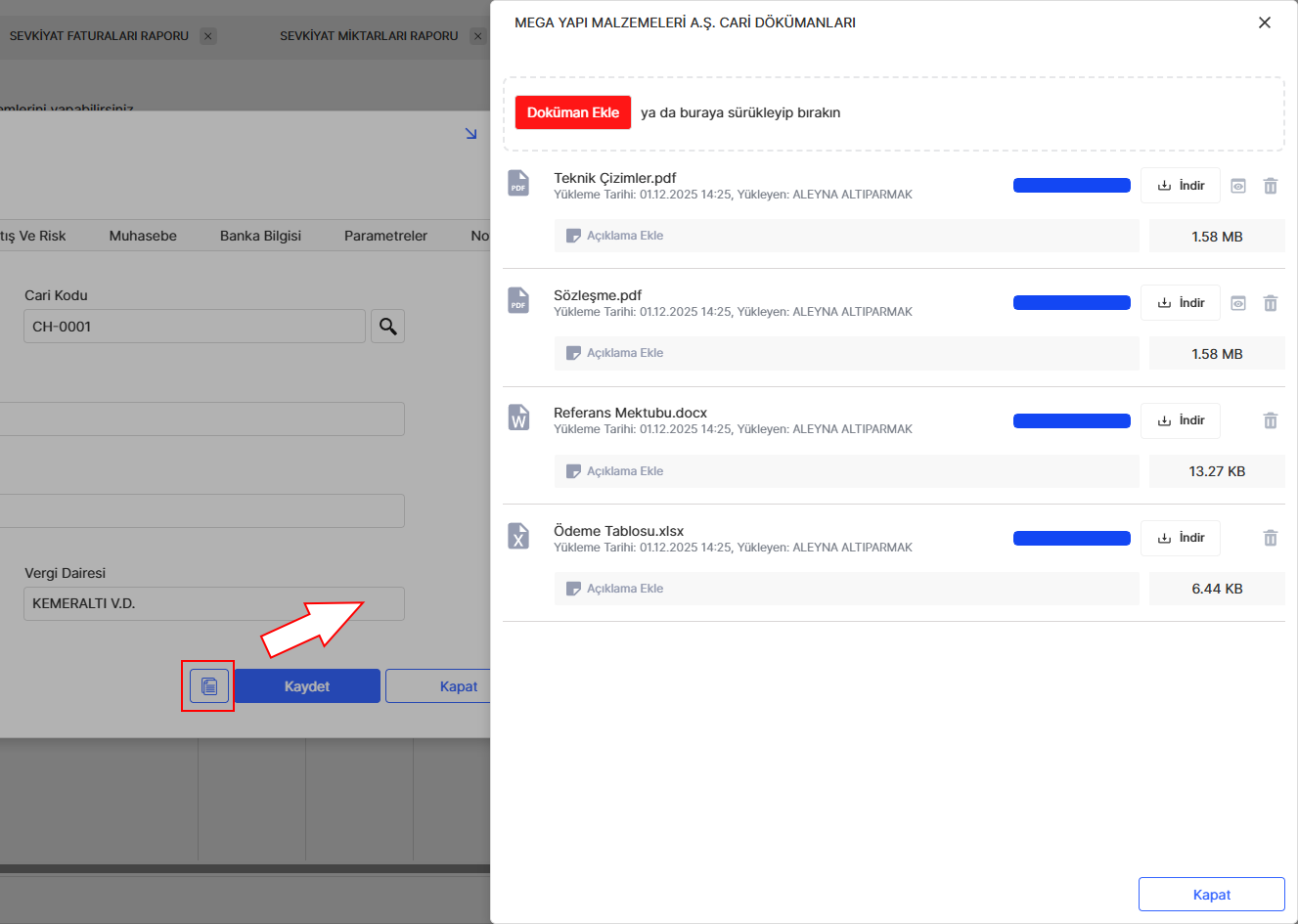Preview Sözleşme.pdf with the eye icon
This screenshot has width=1298, height=924.
pos(1237,303)
